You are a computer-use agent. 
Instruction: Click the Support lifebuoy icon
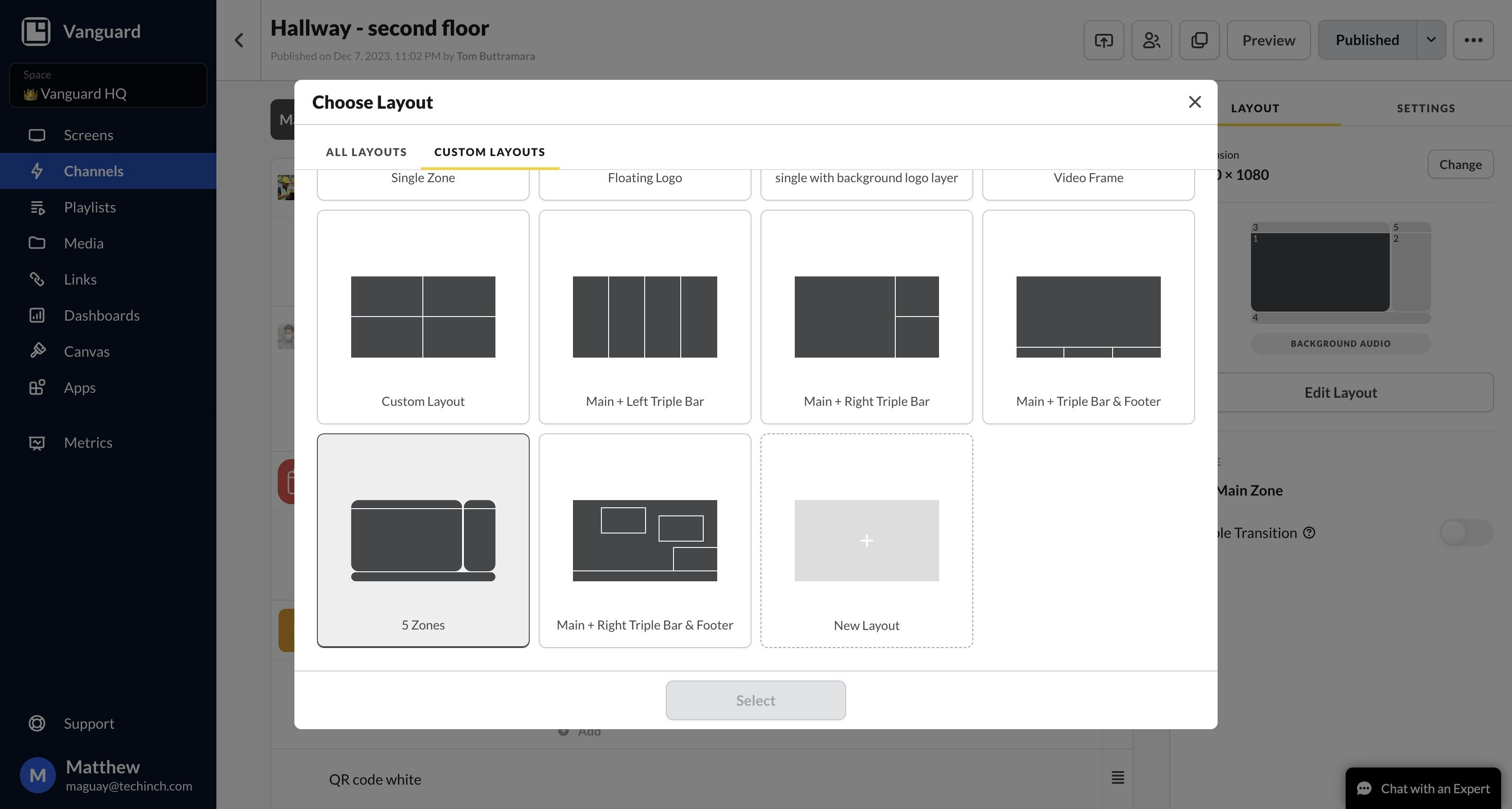point(37,723)
